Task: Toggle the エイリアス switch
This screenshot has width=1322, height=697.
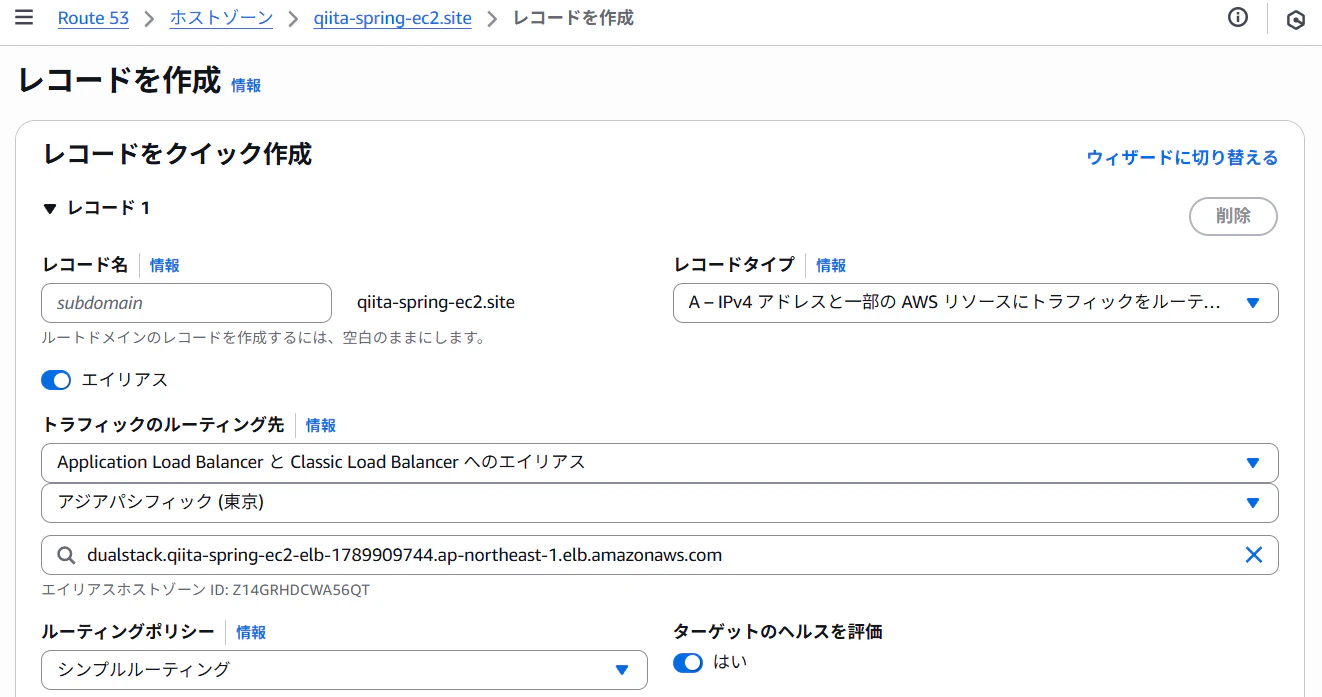Action: coord(56,380)
